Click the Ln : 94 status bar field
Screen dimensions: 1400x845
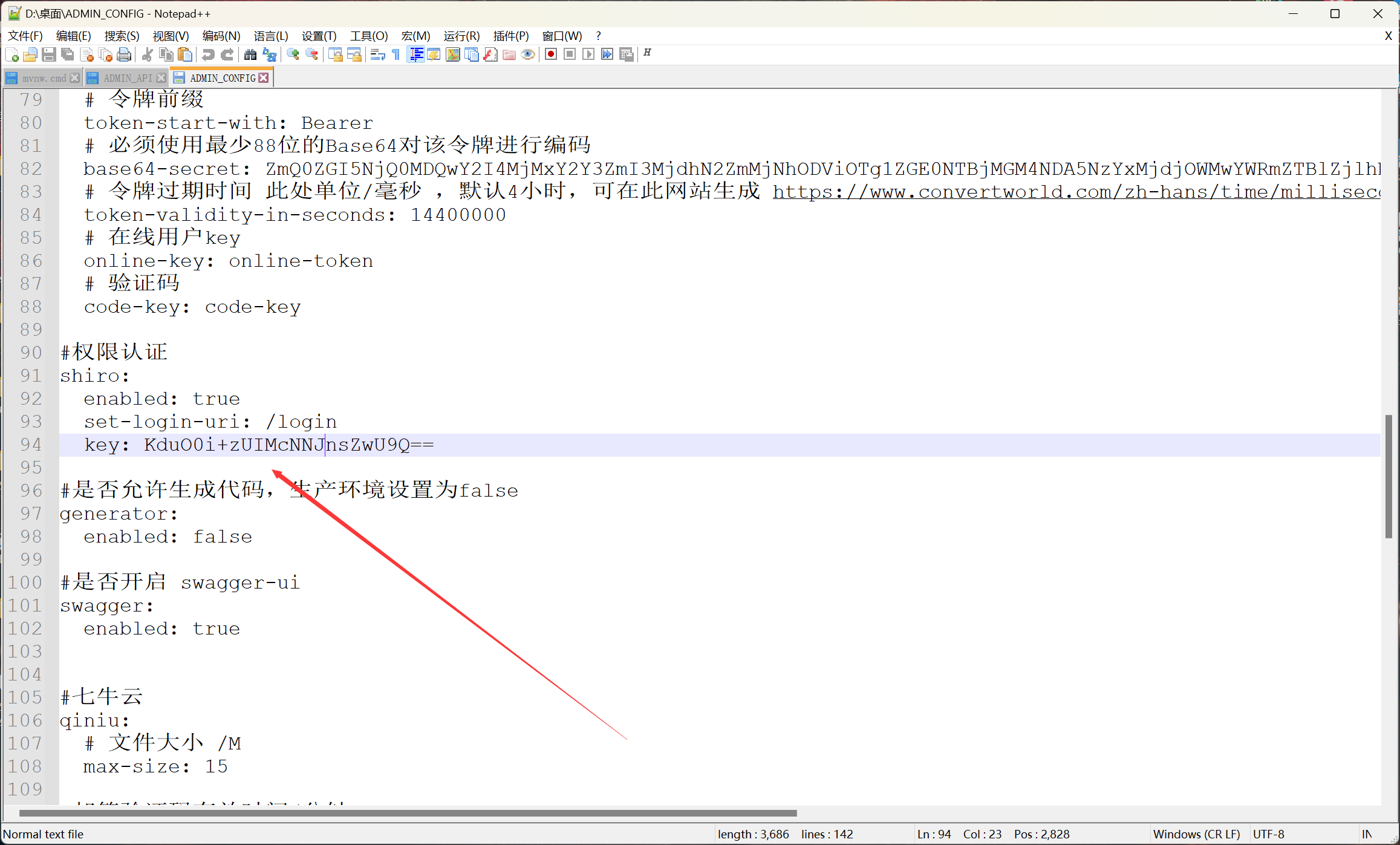point(934,834)
